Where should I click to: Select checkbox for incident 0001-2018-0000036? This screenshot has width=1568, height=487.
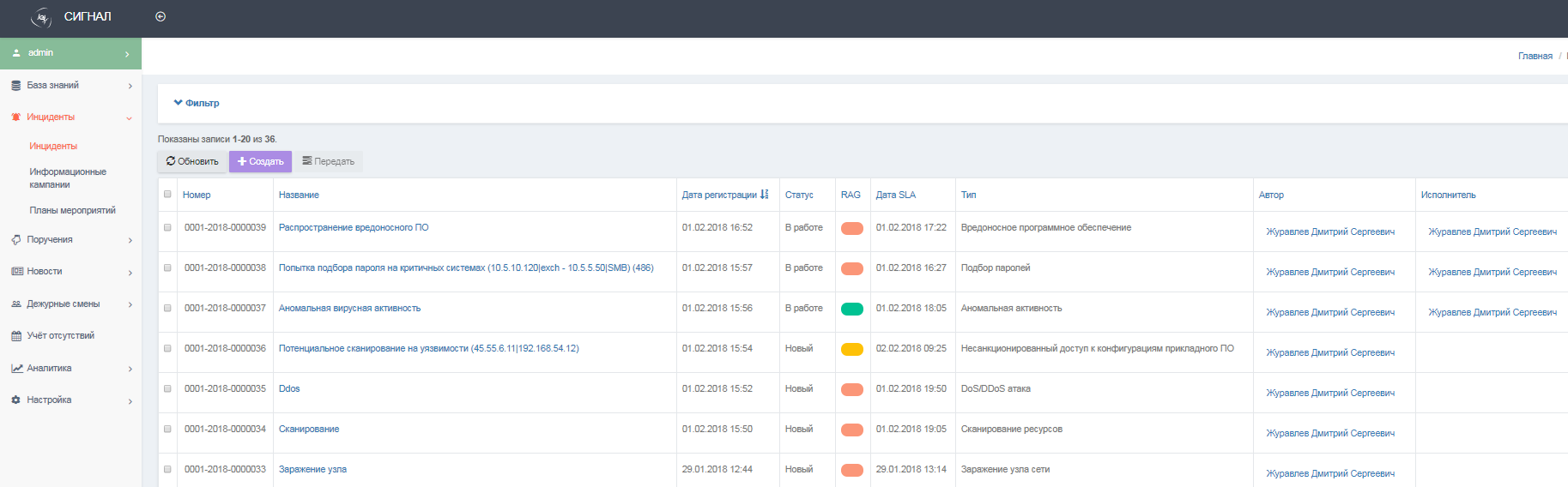pyautogui.click(x=167, y=349)
